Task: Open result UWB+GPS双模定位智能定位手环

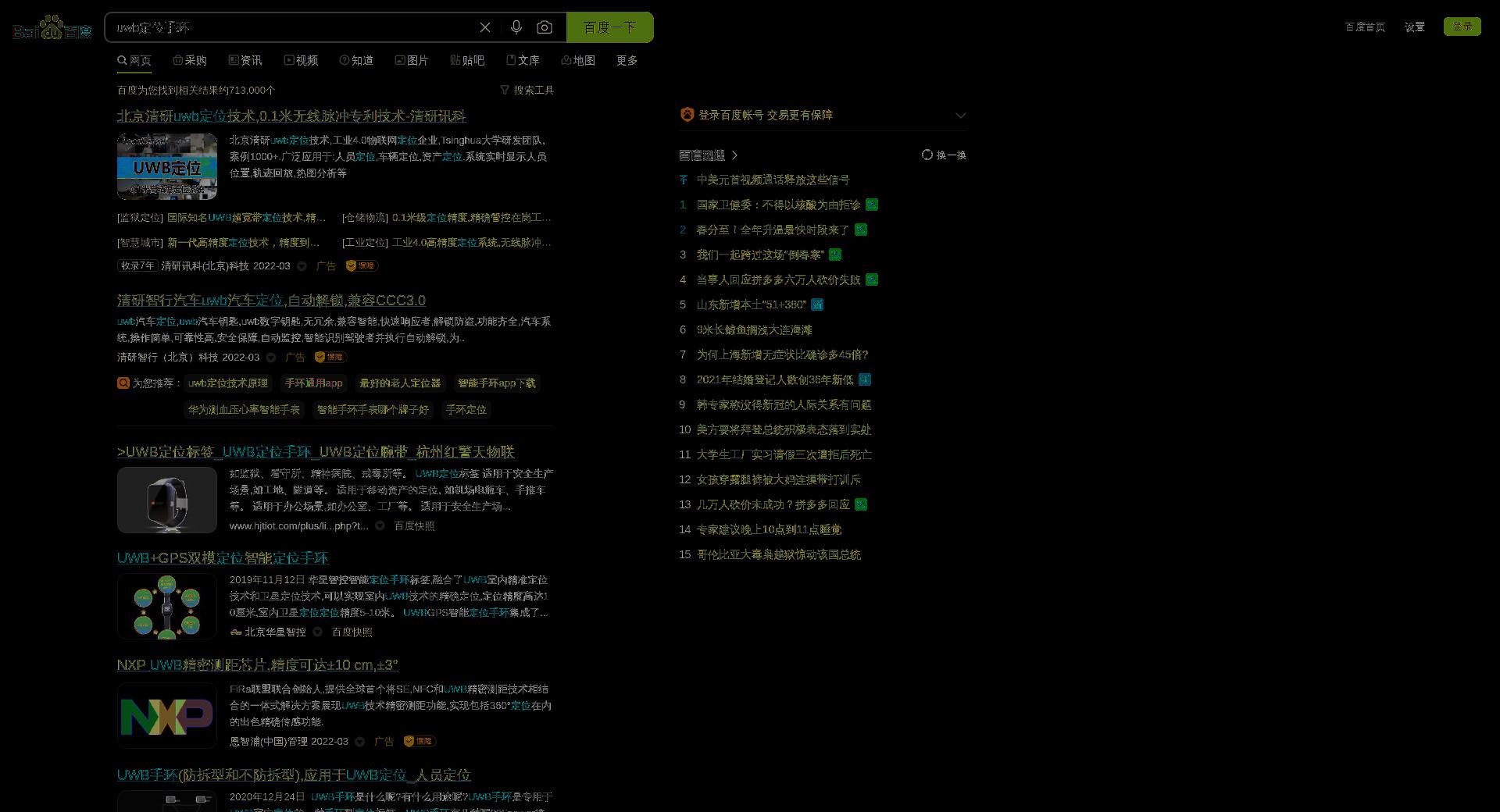Action: 223,558
